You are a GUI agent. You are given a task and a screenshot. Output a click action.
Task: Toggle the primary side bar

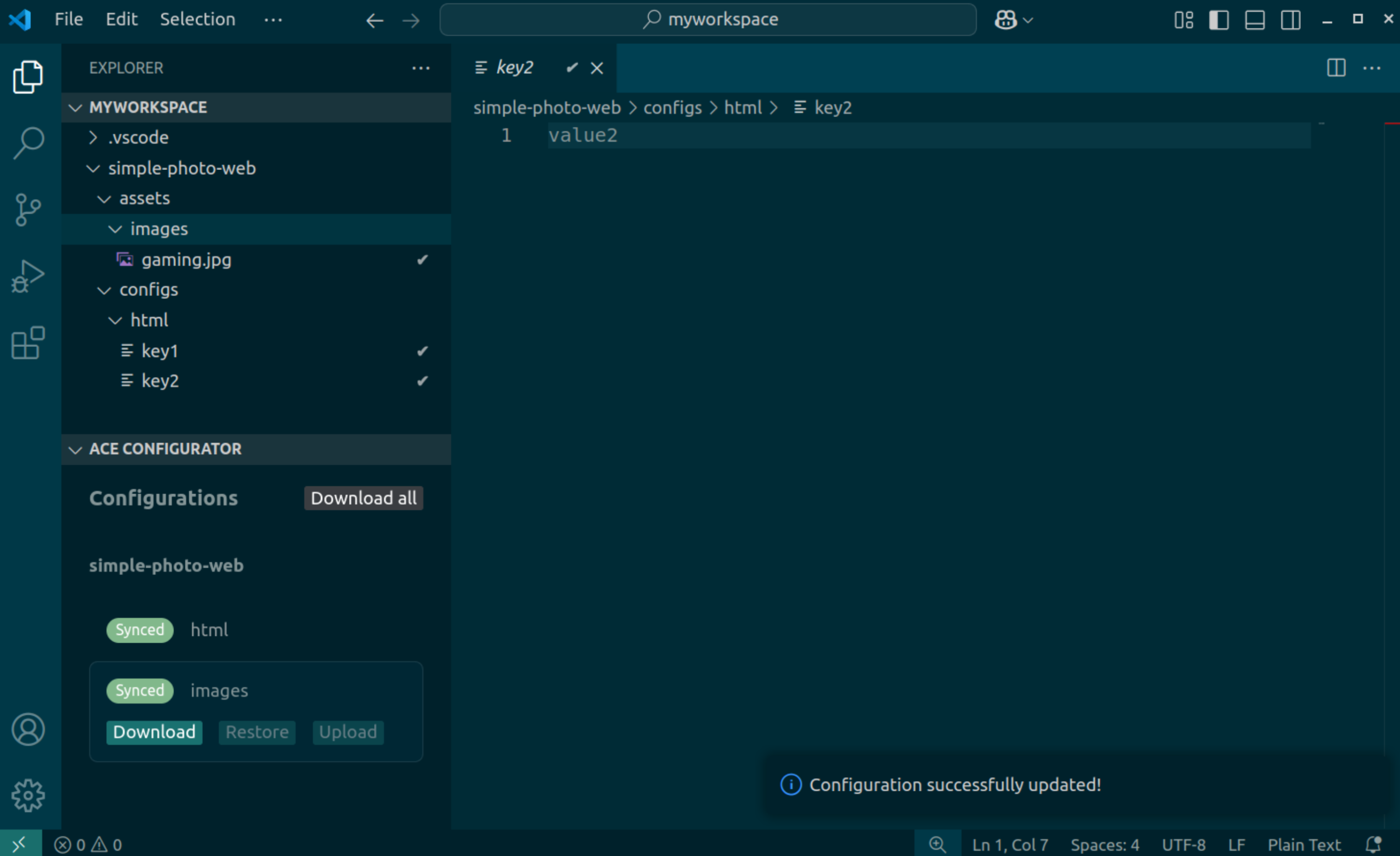[1219, 20]
